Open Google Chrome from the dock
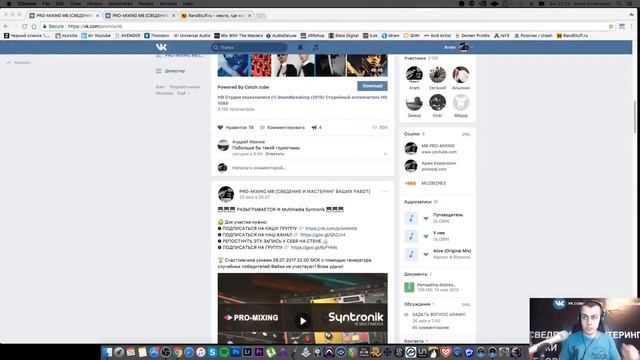This screenshot has height=360, width=640. pyautogui.click(x=178, y=352)
